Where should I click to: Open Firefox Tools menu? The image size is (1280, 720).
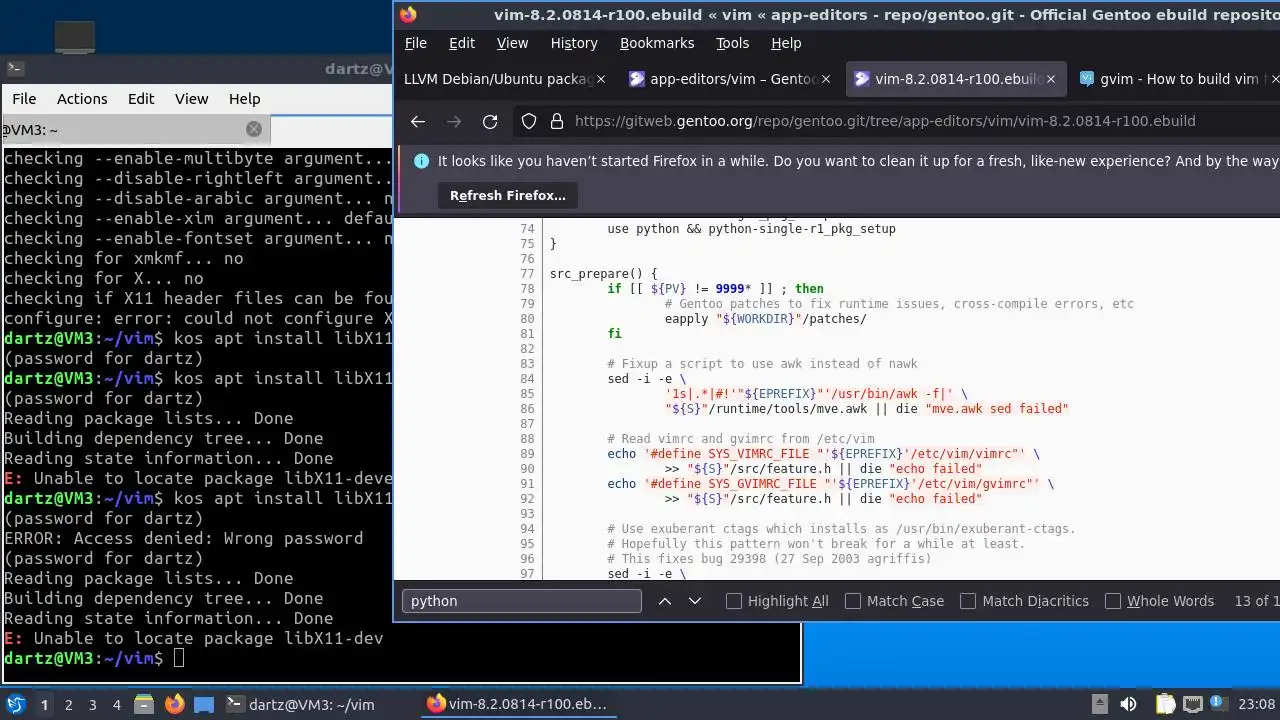732,43
